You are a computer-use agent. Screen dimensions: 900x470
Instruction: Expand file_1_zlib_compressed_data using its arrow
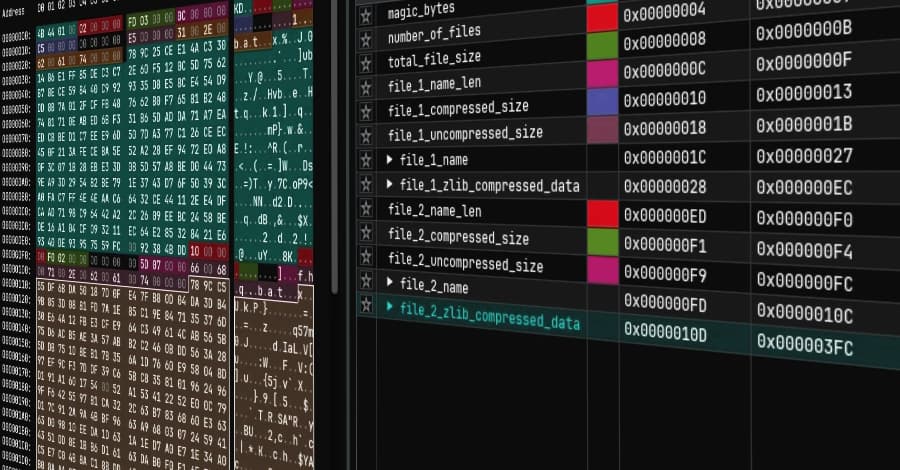390,185
